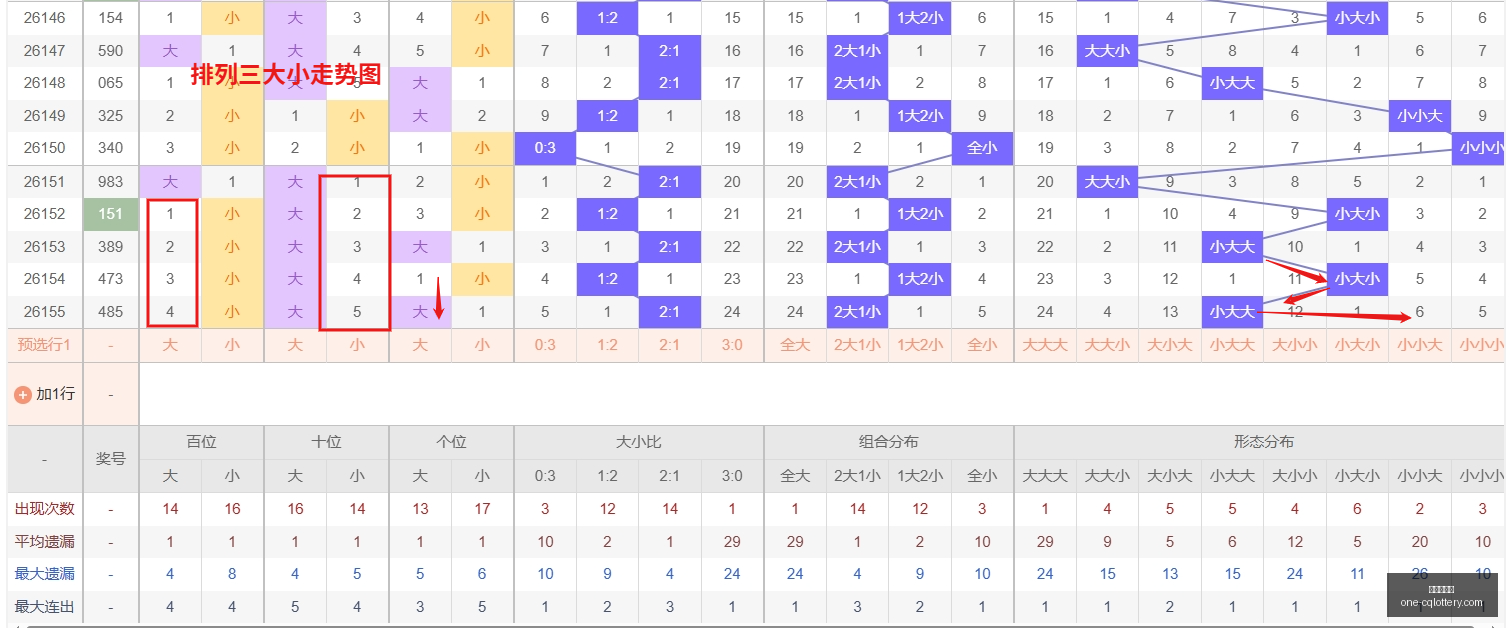Pick 小大小 in the 预选行1 row
The image size is (1509, 628).
pyautogui.click(x=1357, y=345)
